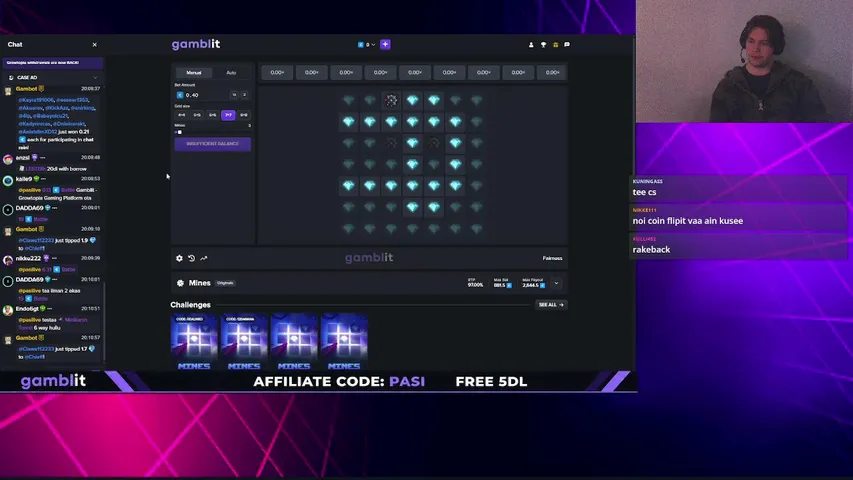The height and width of the screenshot is (480, 853).
Task: Close the Chat panel
Action: click(x=95, y=45)
